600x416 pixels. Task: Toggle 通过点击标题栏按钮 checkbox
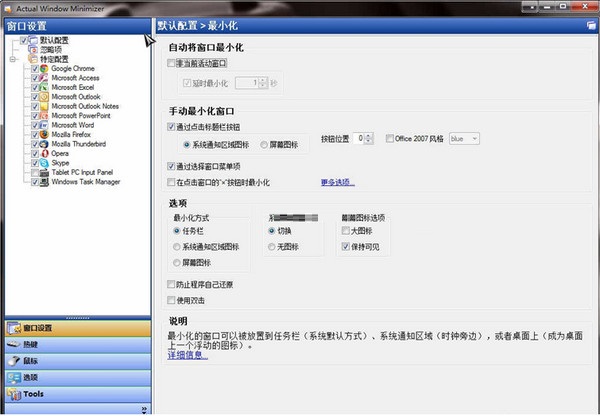[x=171, y=127]
